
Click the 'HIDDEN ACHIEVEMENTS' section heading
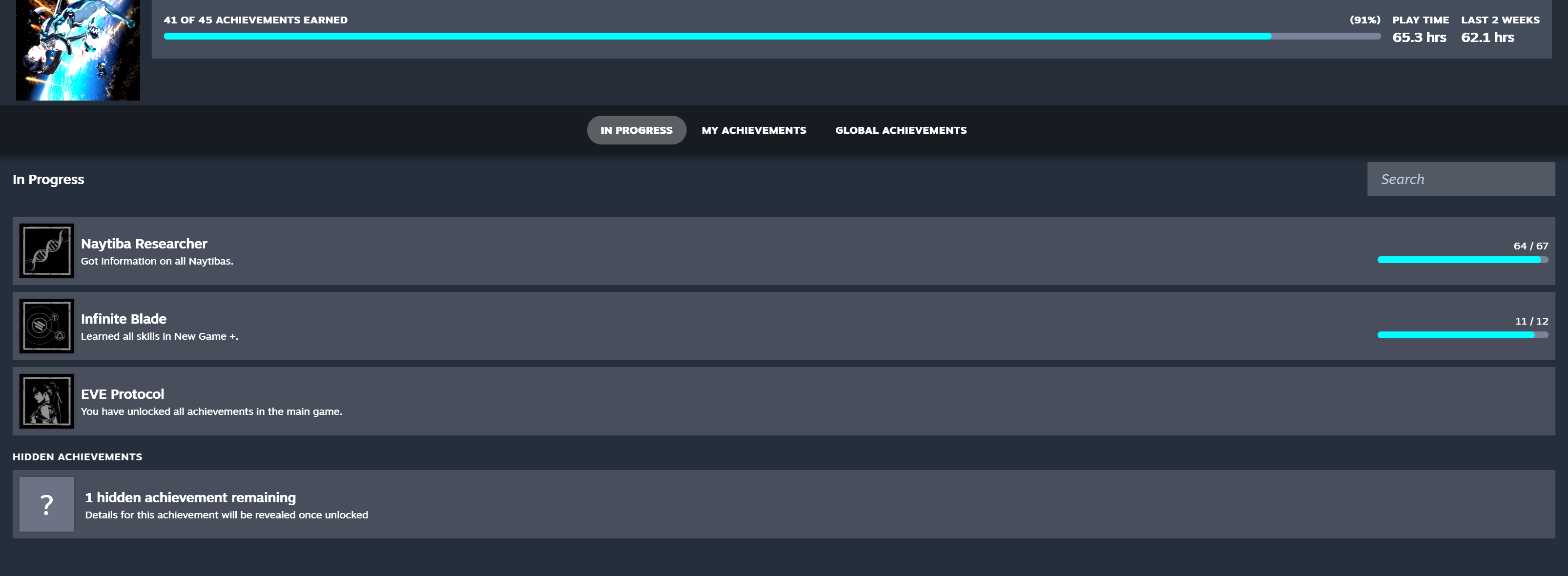click(77, 457)
